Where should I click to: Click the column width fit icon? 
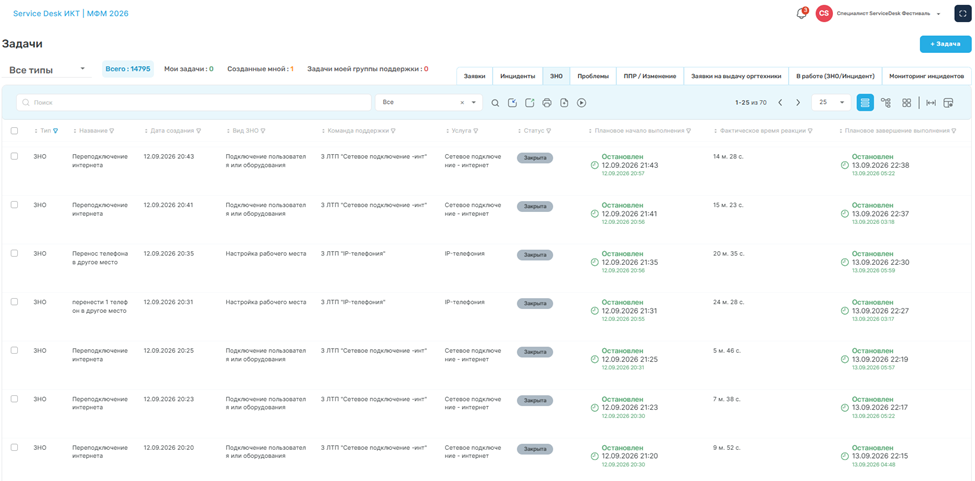point(931,103)
